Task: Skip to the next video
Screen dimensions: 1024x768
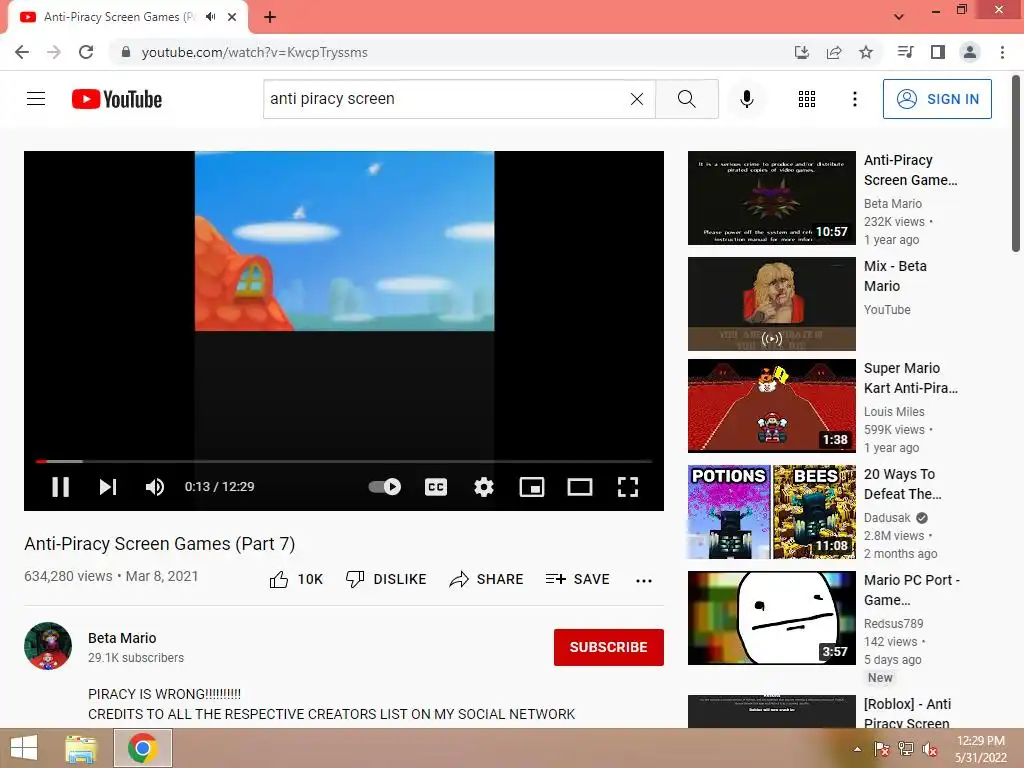Action: click(108, 487)
